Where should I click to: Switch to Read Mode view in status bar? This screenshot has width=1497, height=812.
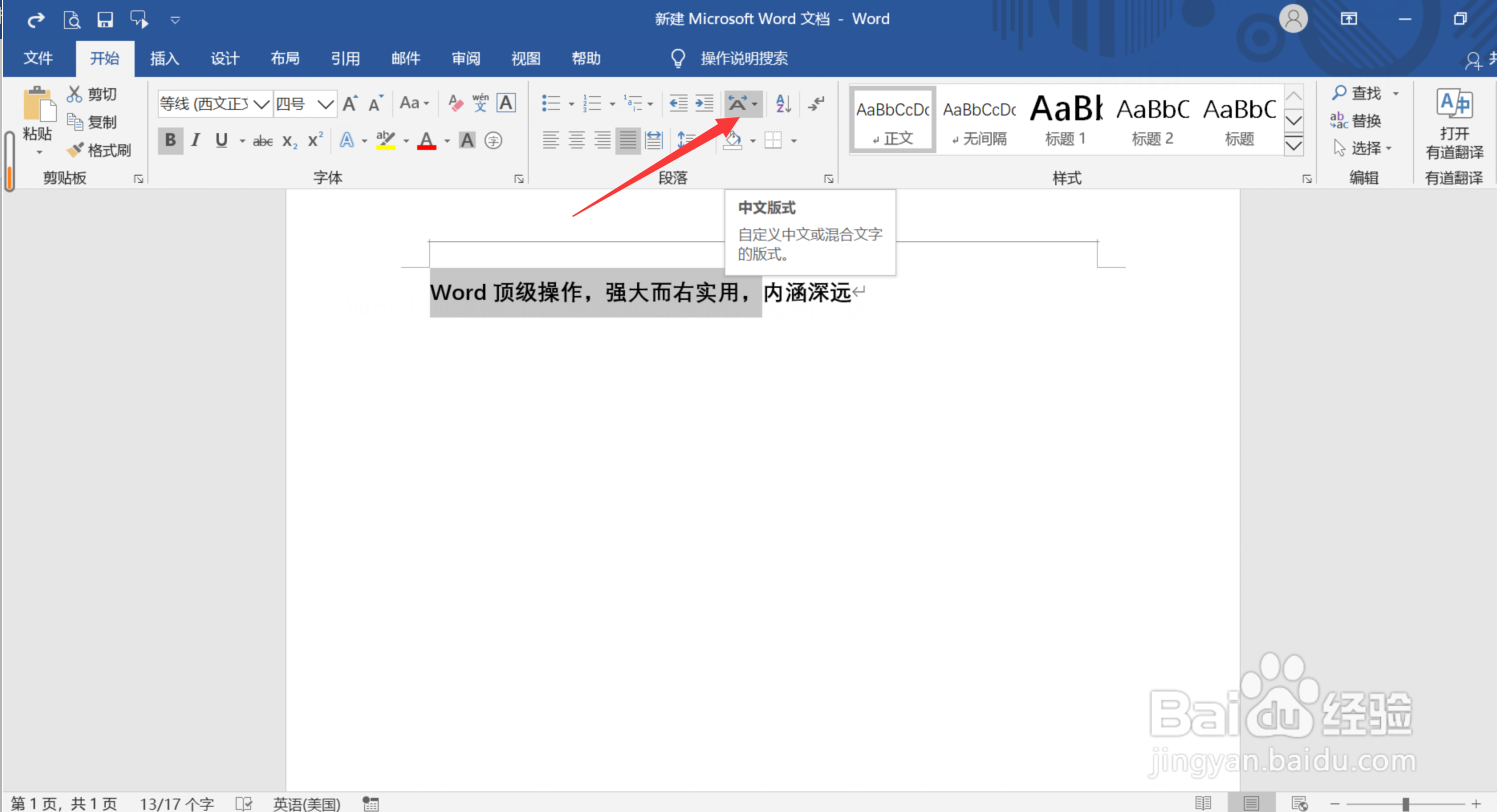[1205, 803]
